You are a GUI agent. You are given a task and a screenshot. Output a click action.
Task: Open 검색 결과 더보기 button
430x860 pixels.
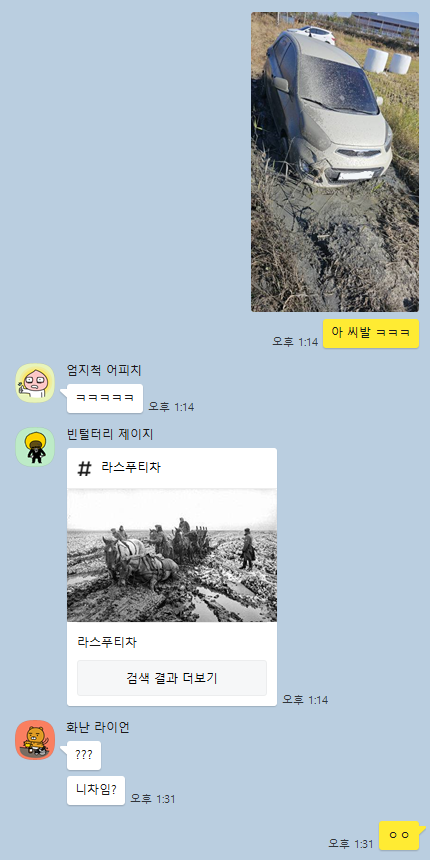coord(172,678)
